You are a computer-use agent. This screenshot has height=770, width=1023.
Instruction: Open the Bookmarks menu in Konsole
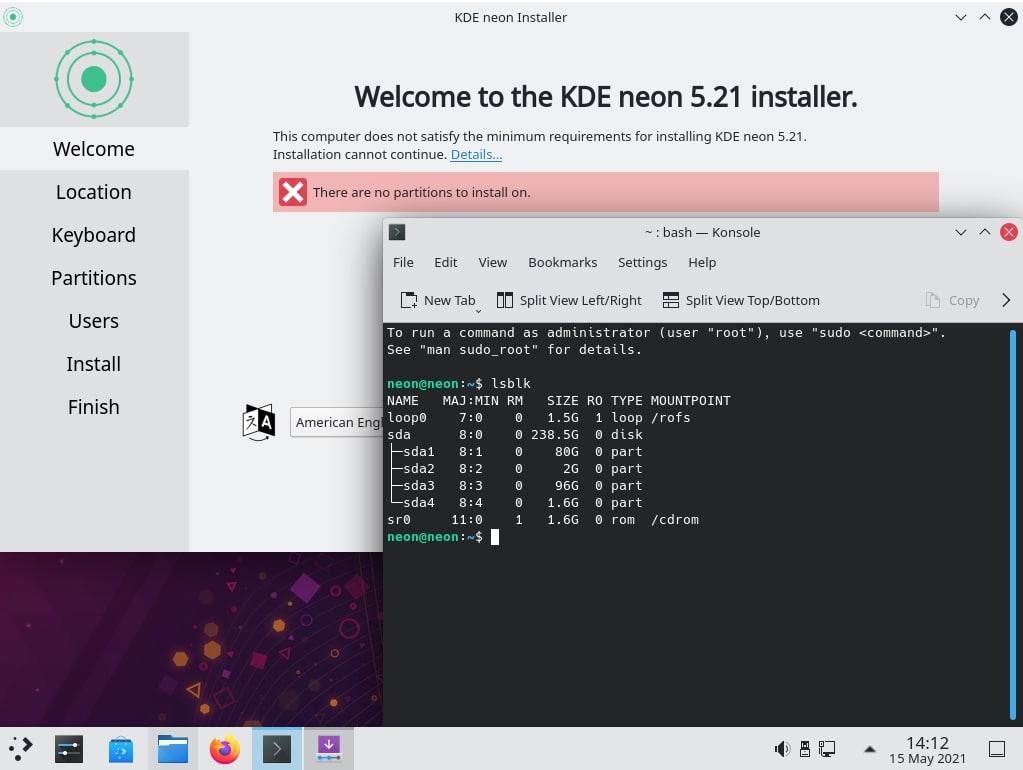[562, 262]
